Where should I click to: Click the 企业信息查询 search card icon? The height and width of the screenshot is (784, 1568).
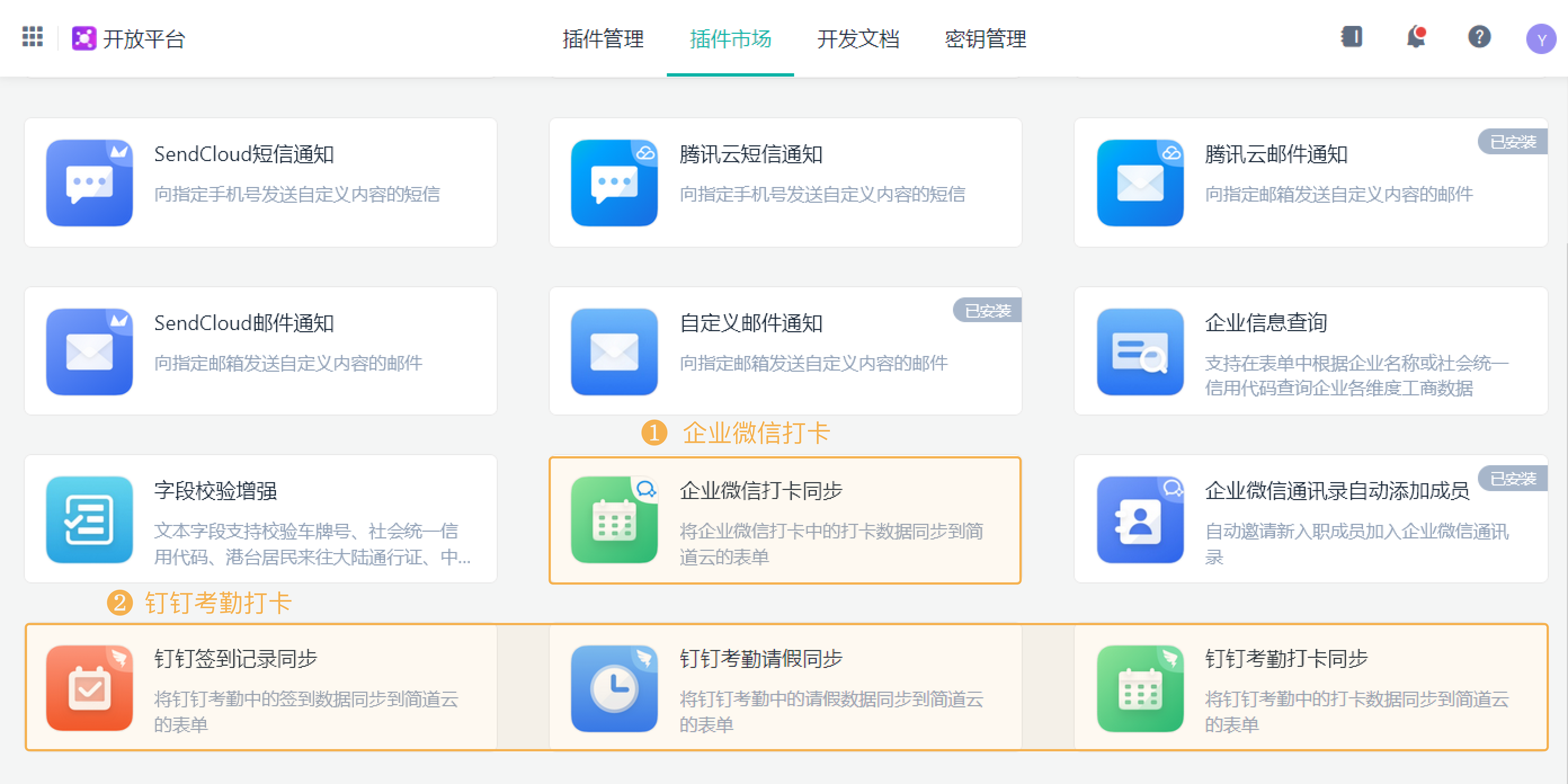(x=1140, y=352)
